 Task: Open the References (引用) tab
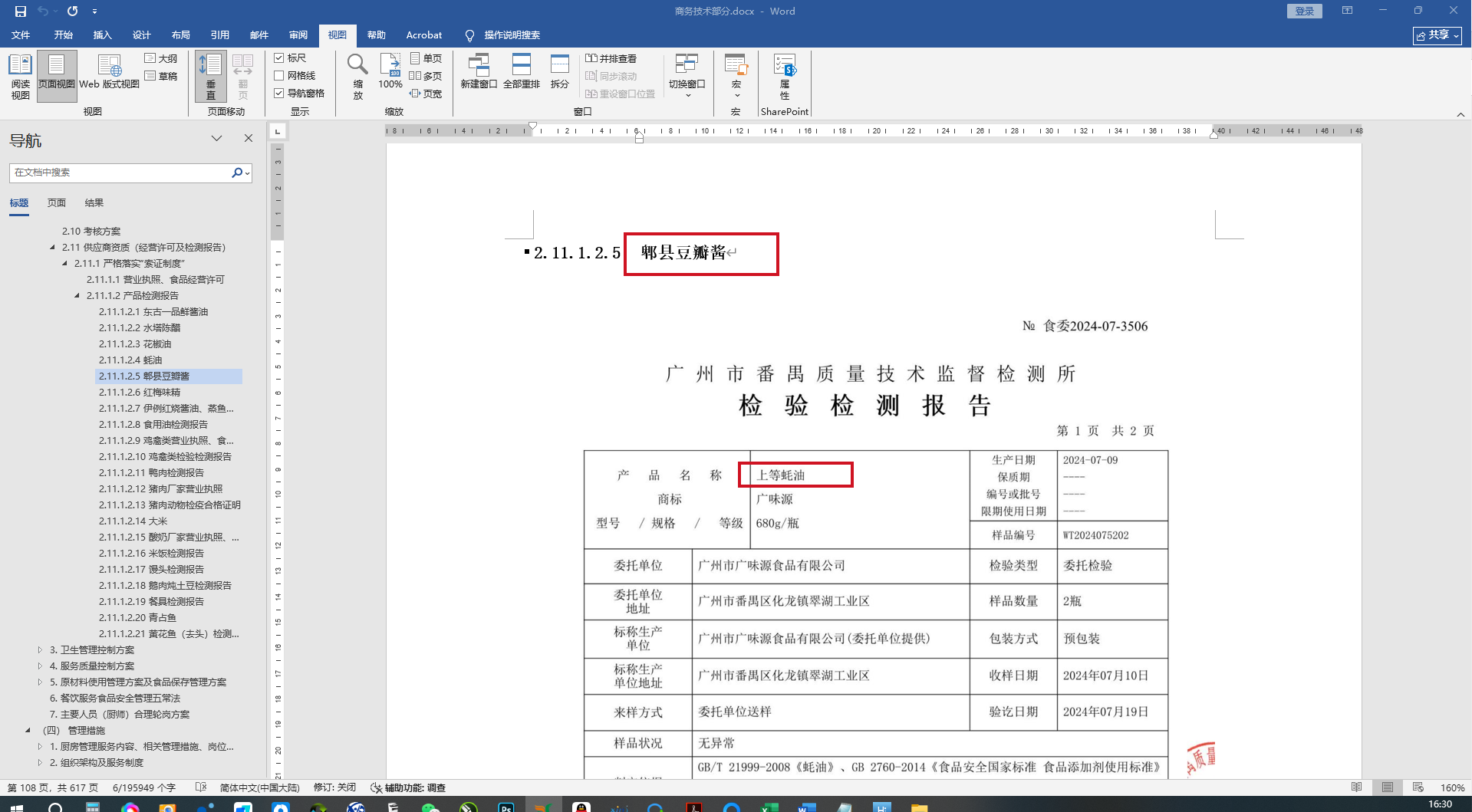coord(220,35)
